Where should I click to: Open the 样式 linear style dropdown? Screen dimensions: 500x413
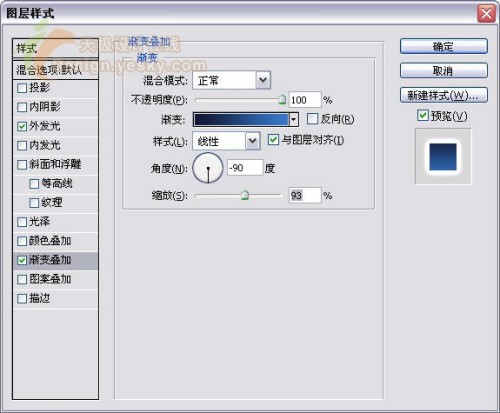pos(253,141)
